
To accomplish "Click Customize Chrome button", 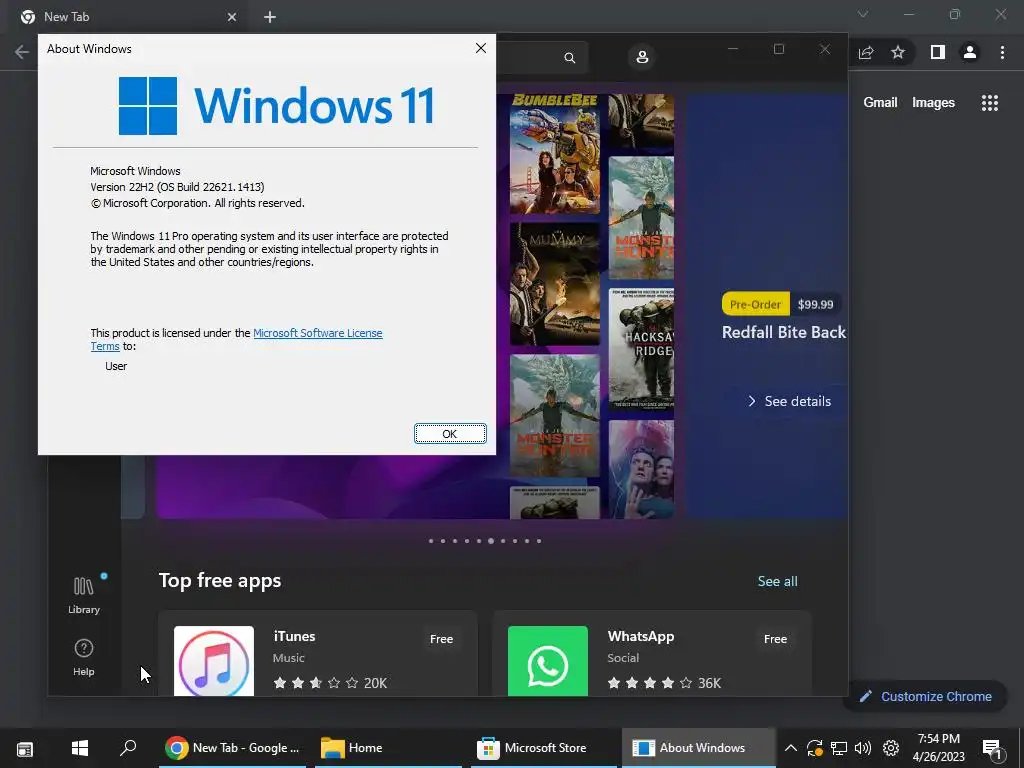I will point(925,696).
